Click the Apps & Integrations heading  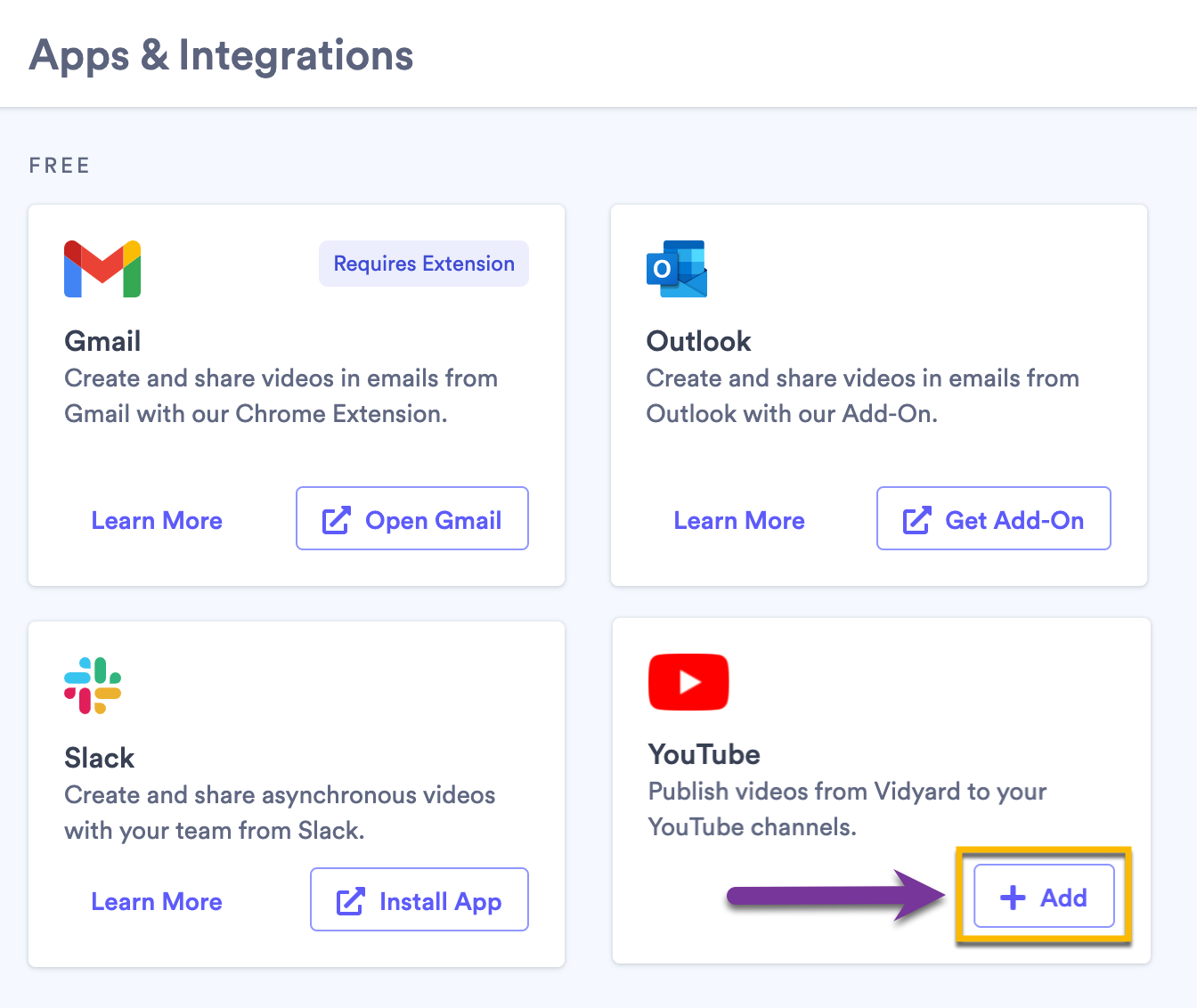coord(222,55)
